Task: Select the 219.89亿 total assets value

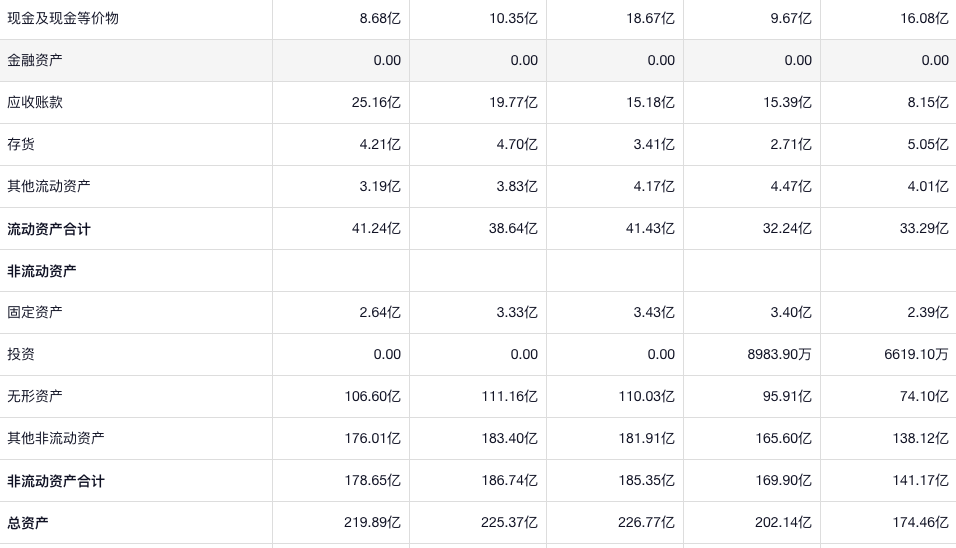Action: pyautogui.click(x=372, y=522)
